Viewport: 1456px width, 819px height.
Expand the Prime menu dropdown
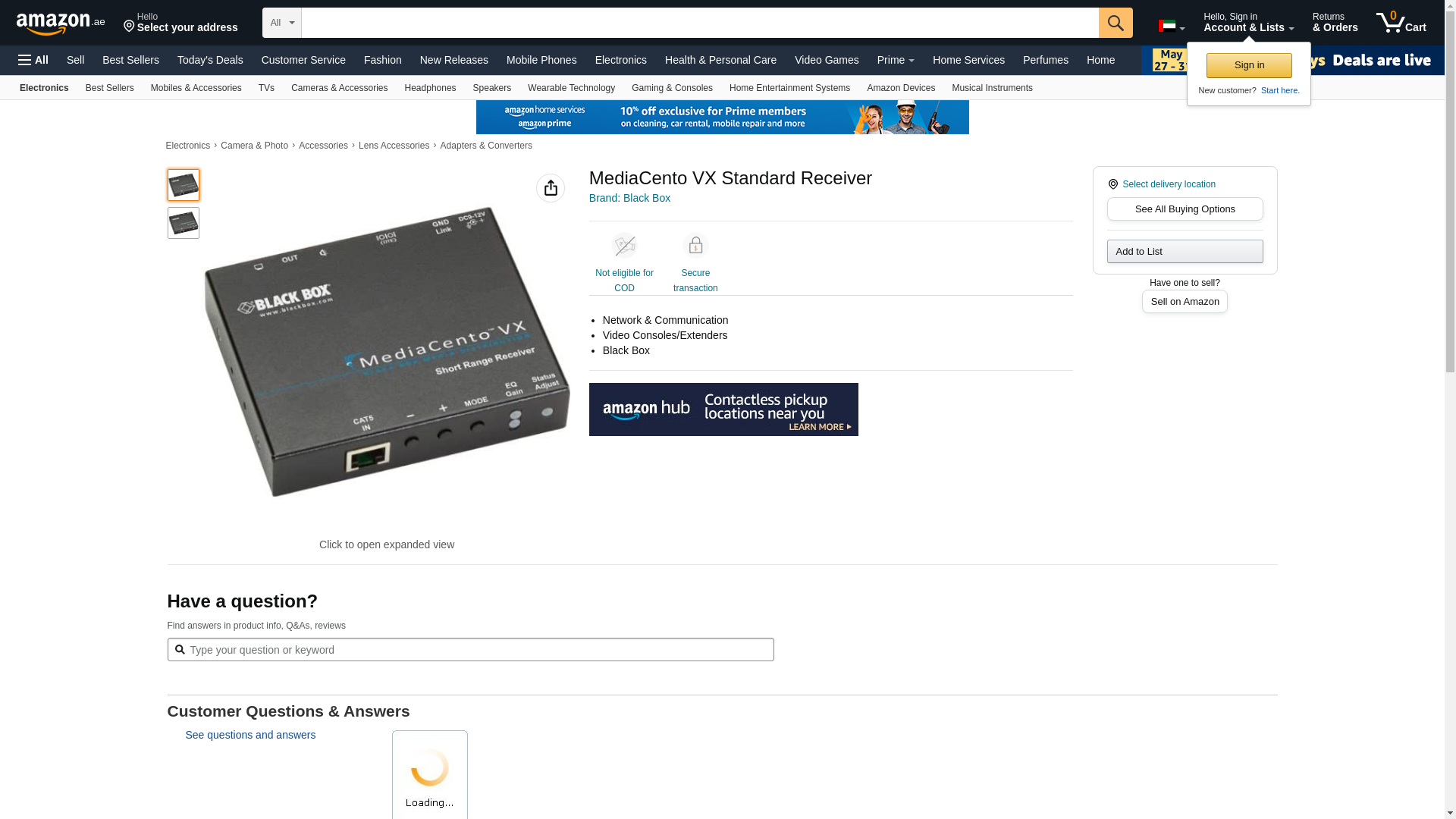(895, 60)
